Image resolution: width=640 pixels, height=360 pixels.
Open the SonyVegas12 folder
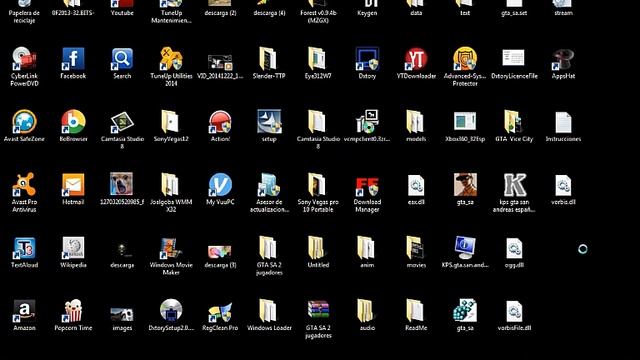[170, 122]
